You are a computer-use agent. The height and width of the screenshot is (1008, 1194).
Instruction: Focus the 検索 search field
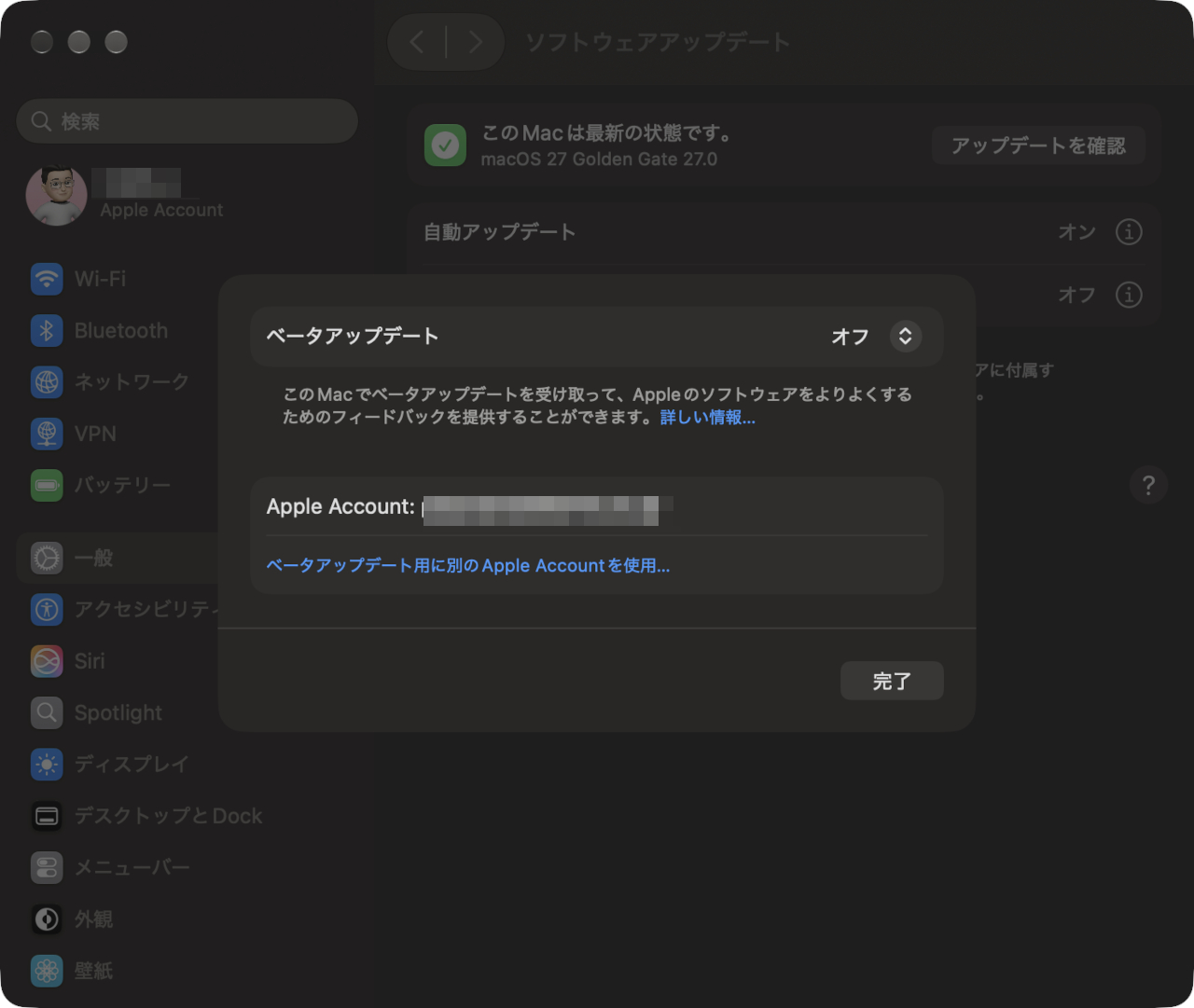point(187,121)
